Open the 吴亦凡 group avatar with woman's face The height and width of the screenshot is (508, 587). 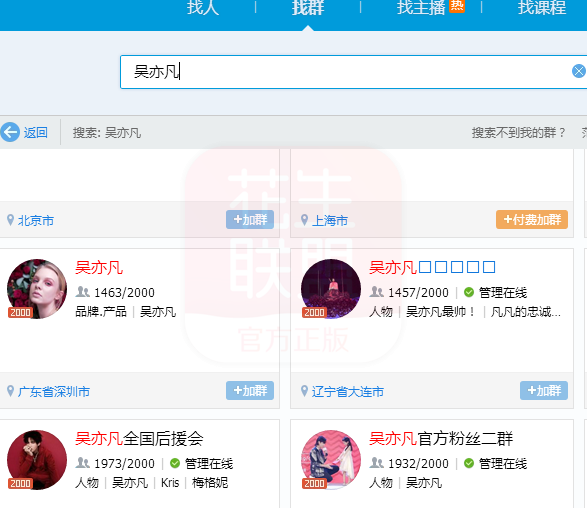(x=37, y=289)
